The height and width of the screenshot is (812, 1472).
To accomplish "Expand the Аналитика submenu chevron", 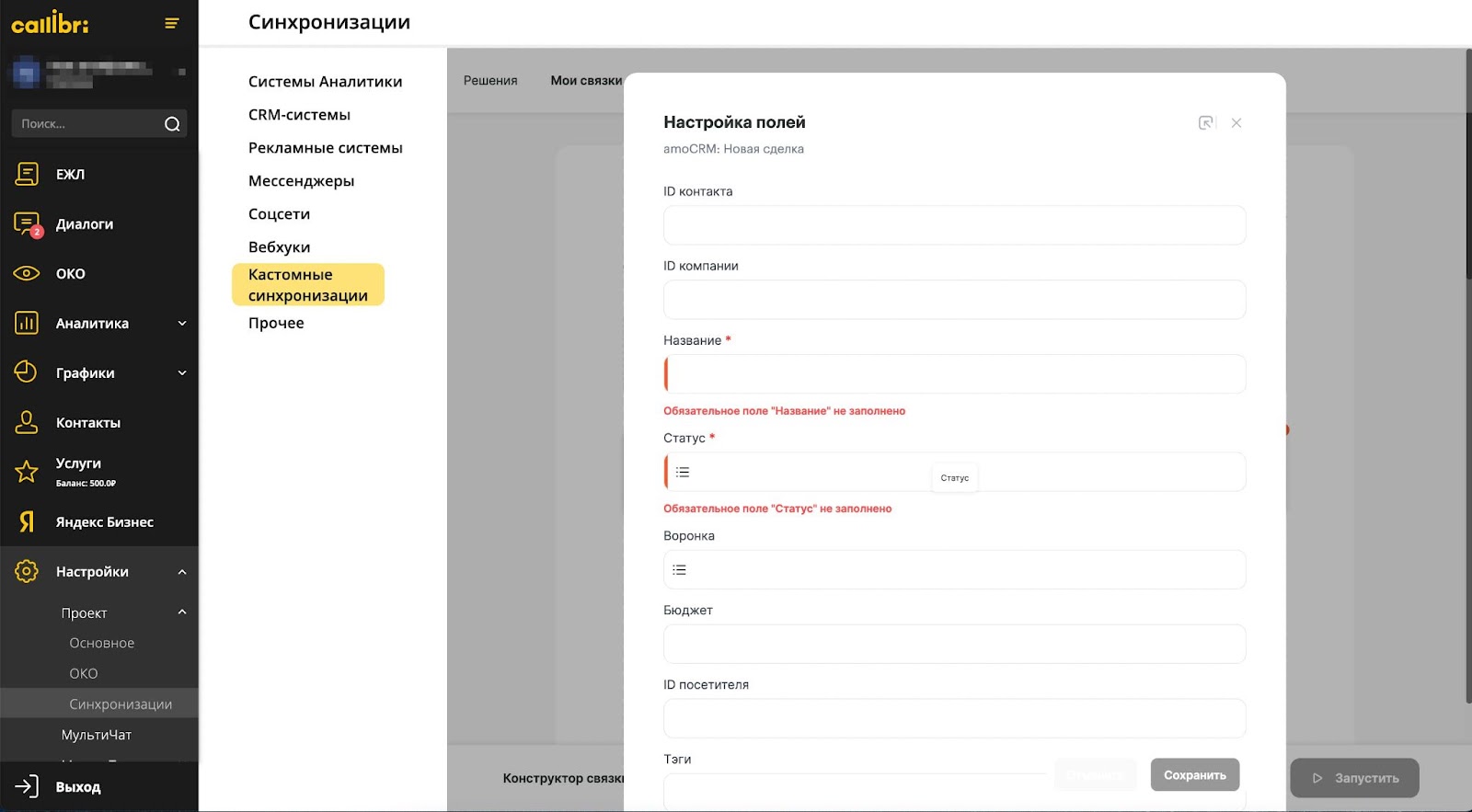I will pos(182,323).
